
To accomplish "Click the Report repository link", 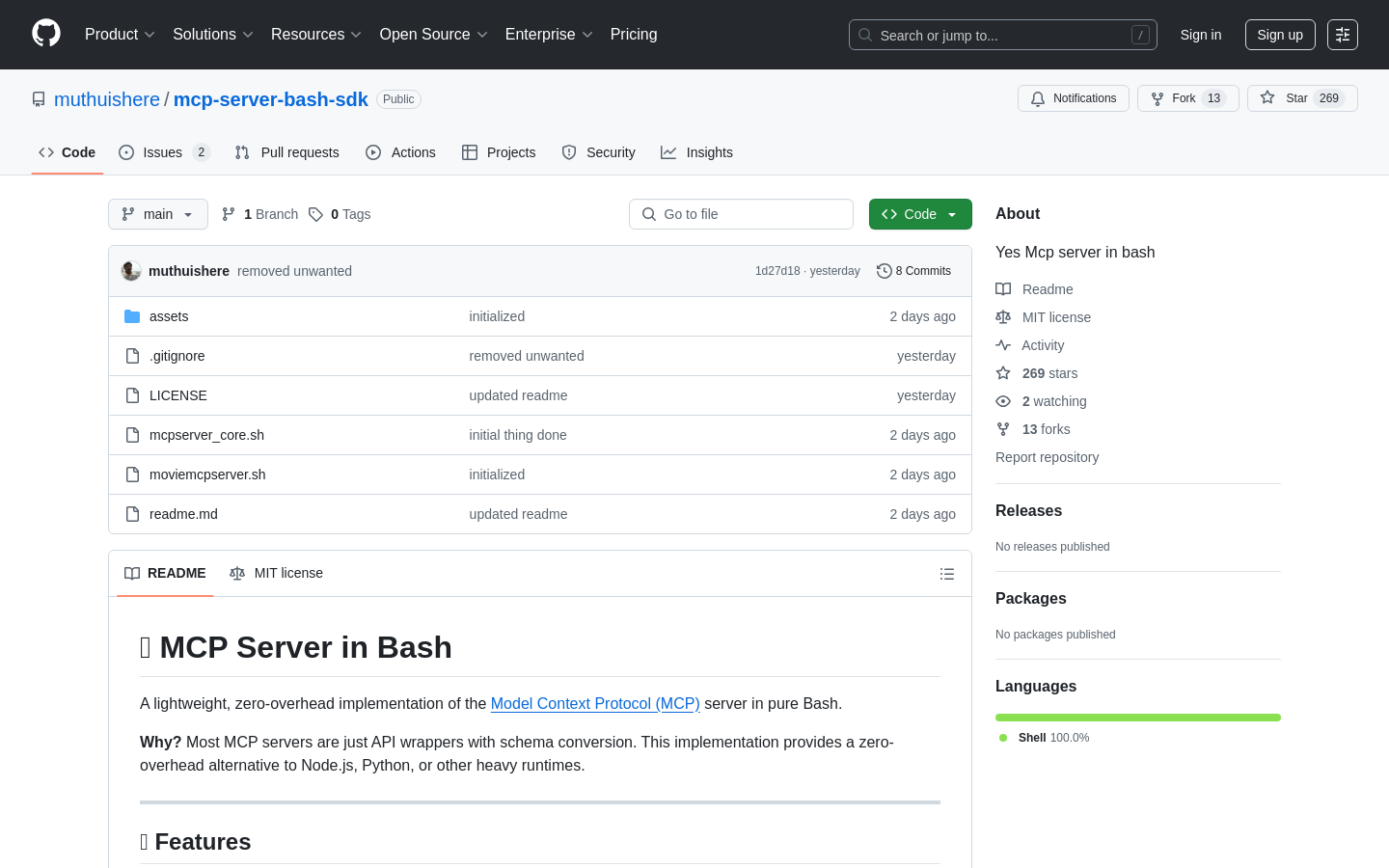I will (x=1047, y=457).
